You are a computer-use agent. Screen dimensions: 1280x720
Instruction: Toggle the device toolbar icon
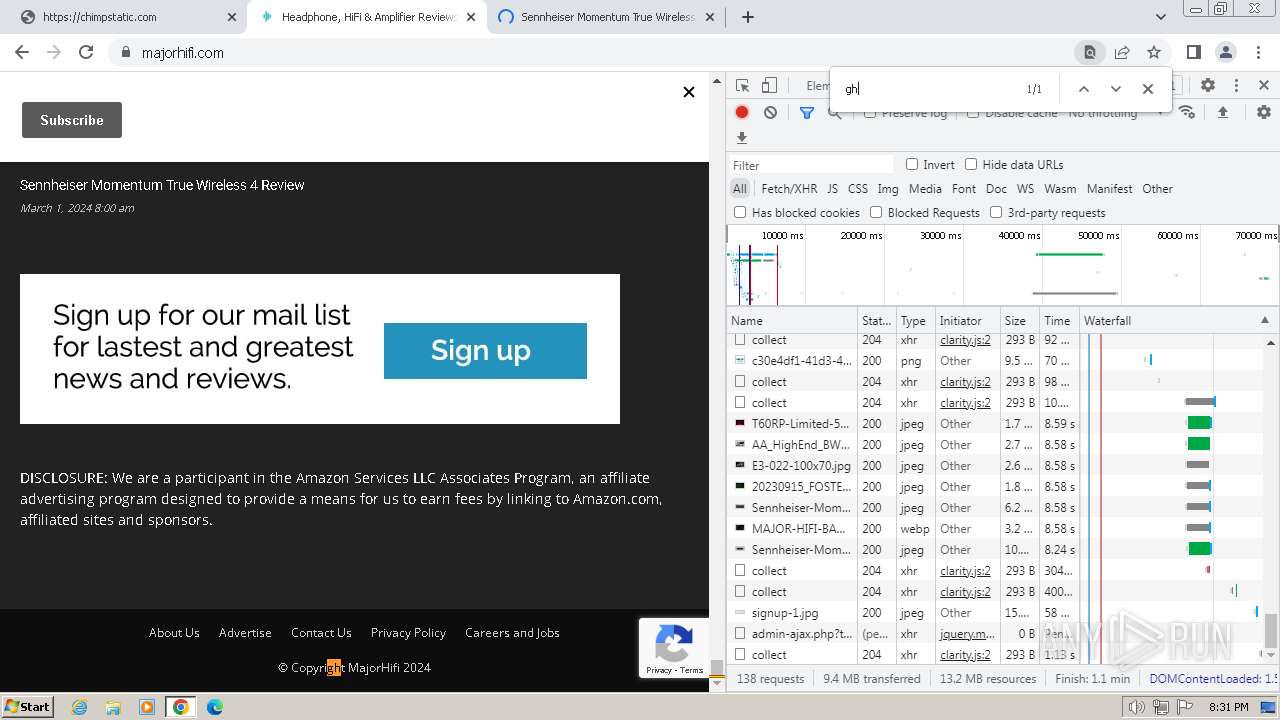(x=769, y=86)
